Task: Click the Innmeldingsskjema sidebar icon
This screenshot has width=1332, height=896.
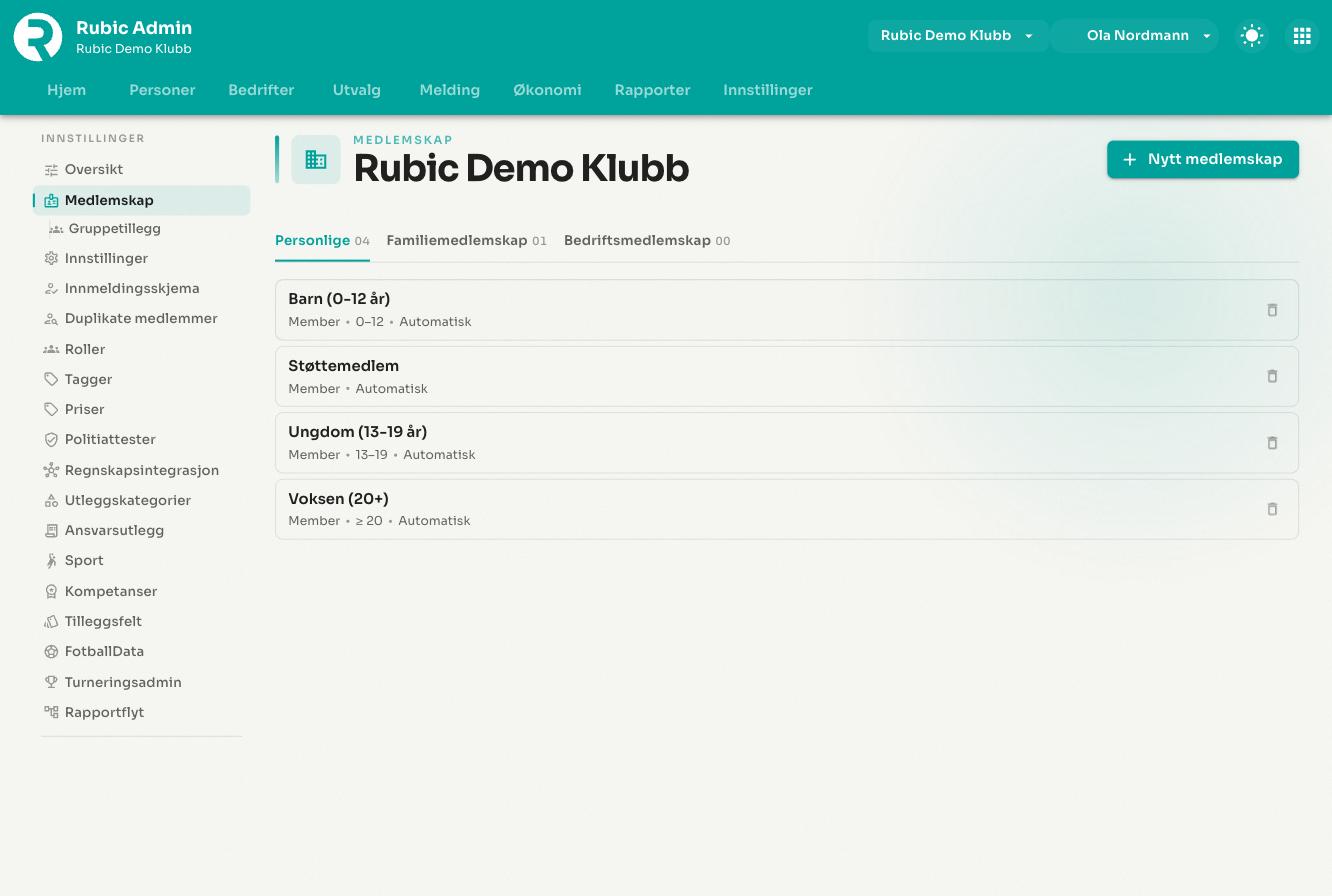Action: (x=51, y=288)
